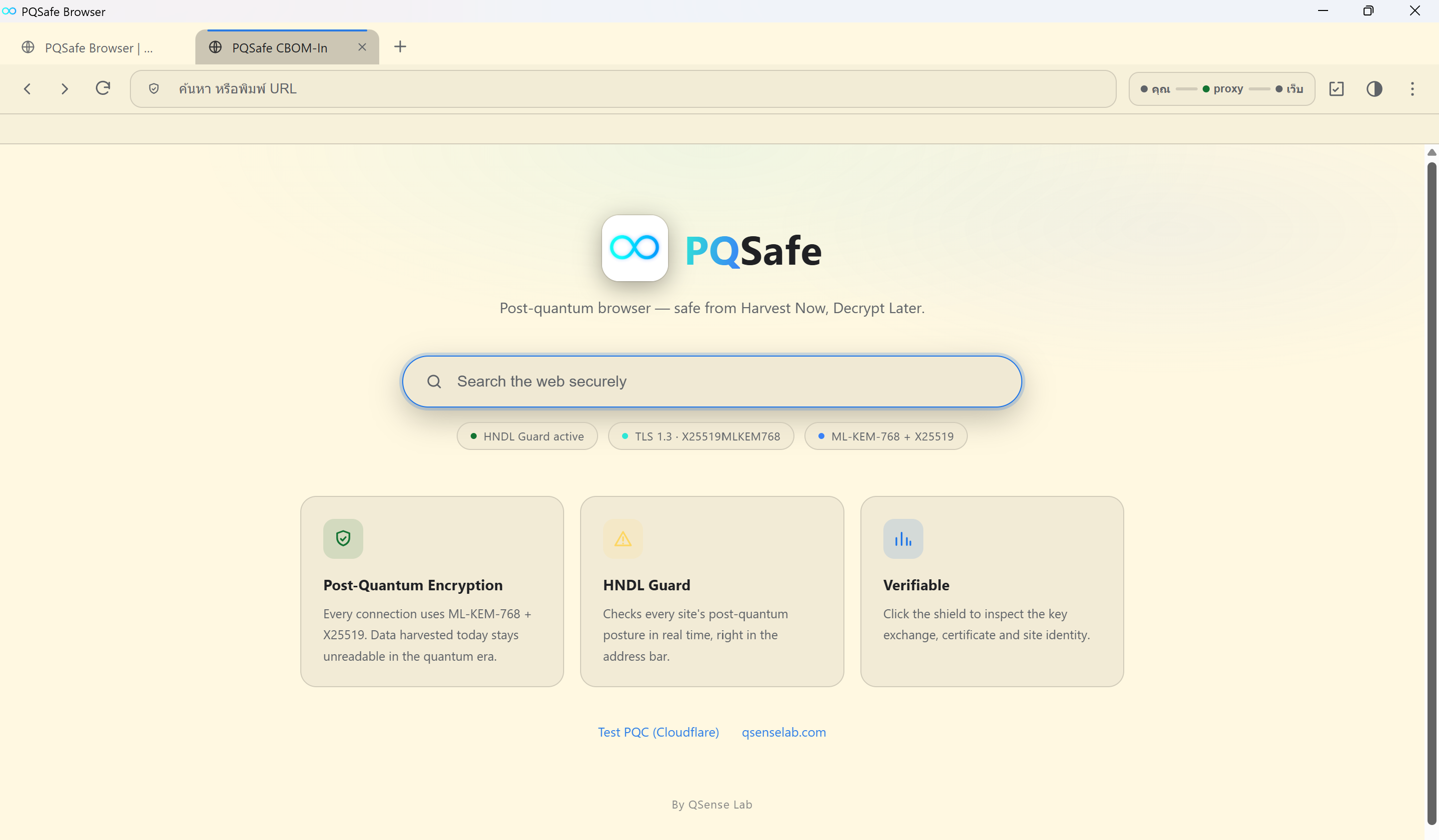Click the globe icon on PQSafe CBOM-In tab
The height and width of the screenshot is (840, 1439).
pos(215,47)
